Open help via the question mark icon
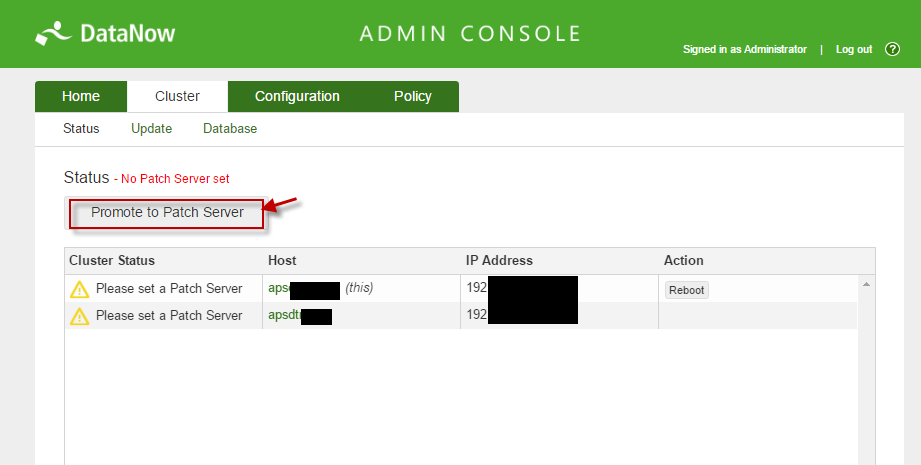This screenshot has width=921, height=465. pyautogui.click(x=892, y=49)
